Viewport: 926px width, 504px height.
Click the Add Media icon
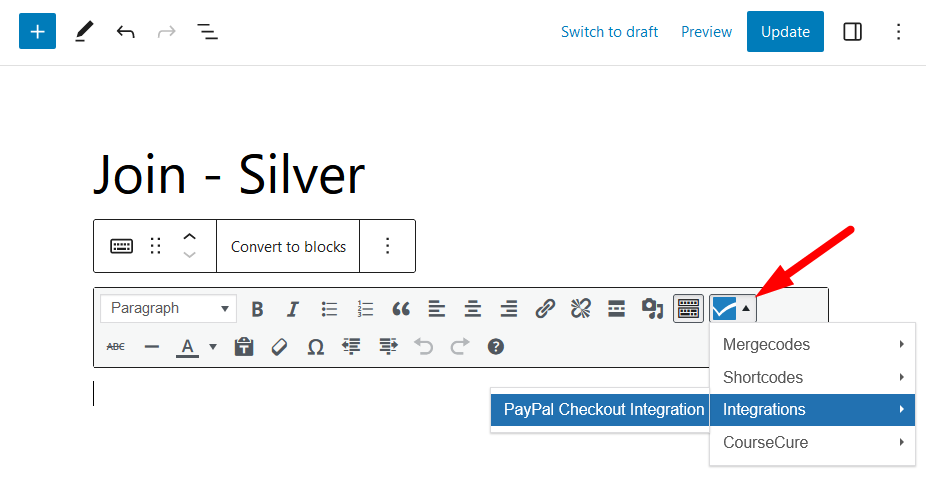653,308
